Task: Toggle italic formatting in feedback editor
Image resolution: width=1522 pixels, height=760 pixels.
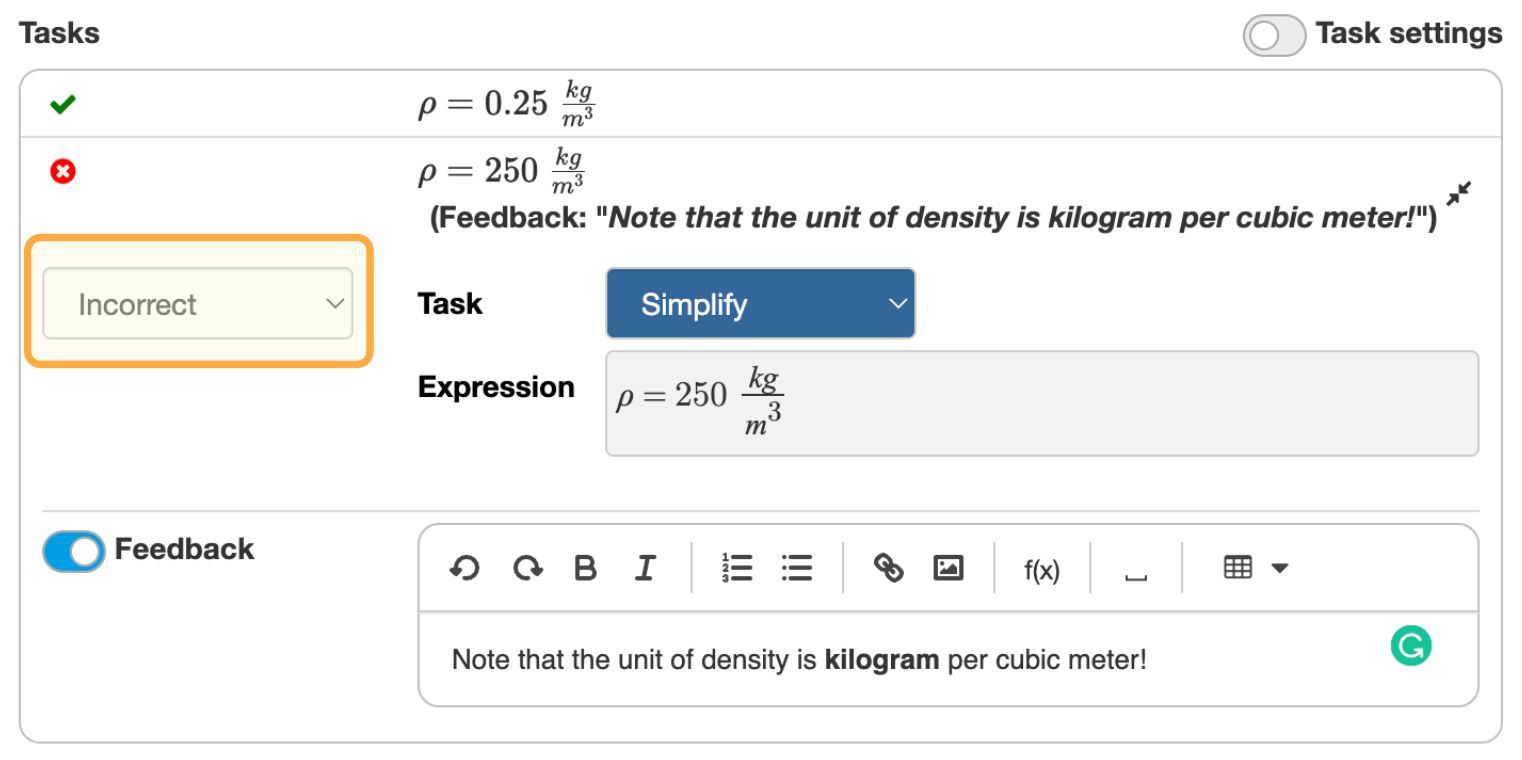Action: pyautogui.click(x=645, y=569)
